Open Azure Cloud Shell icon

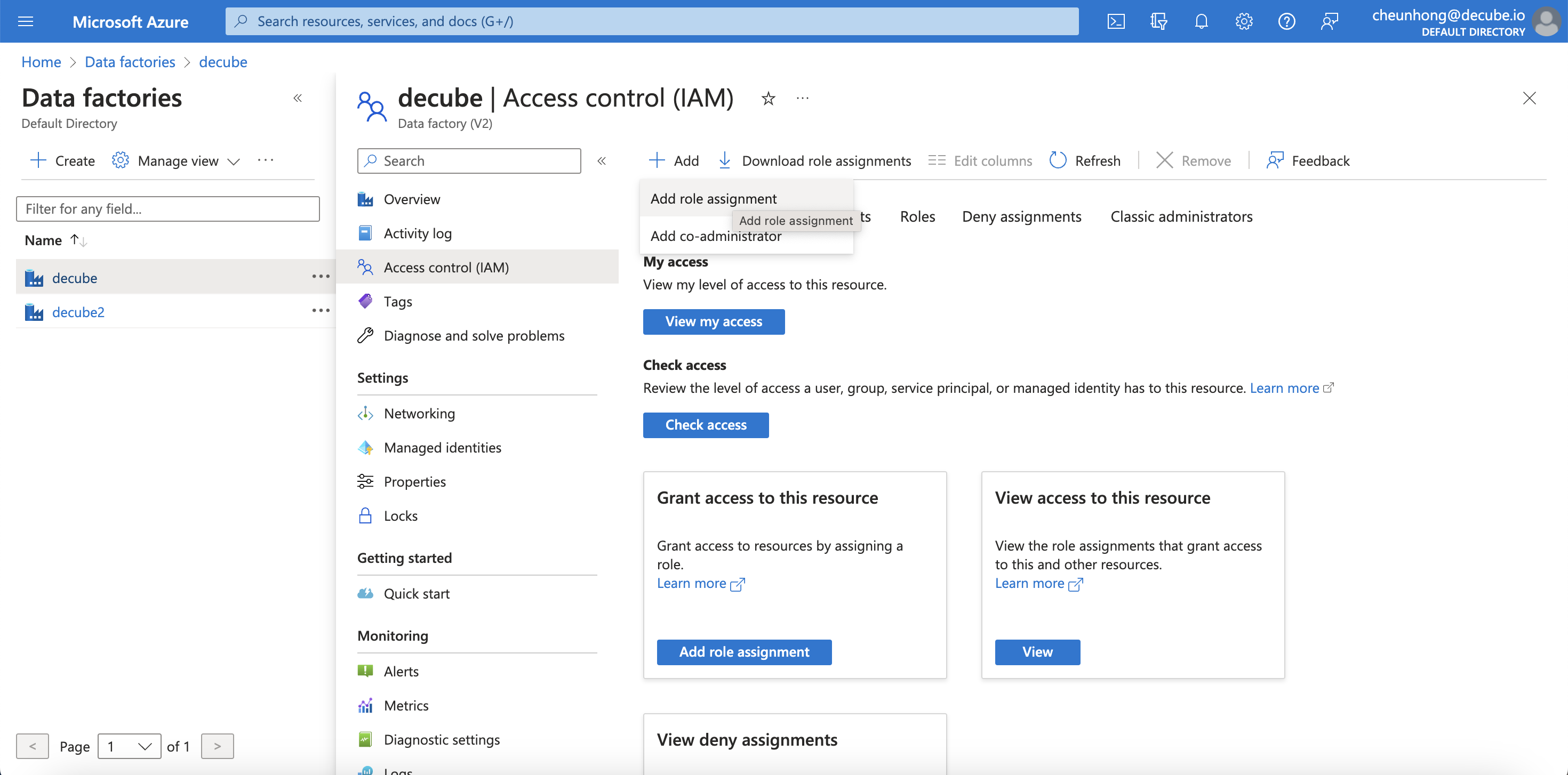tap(1115, 22)
